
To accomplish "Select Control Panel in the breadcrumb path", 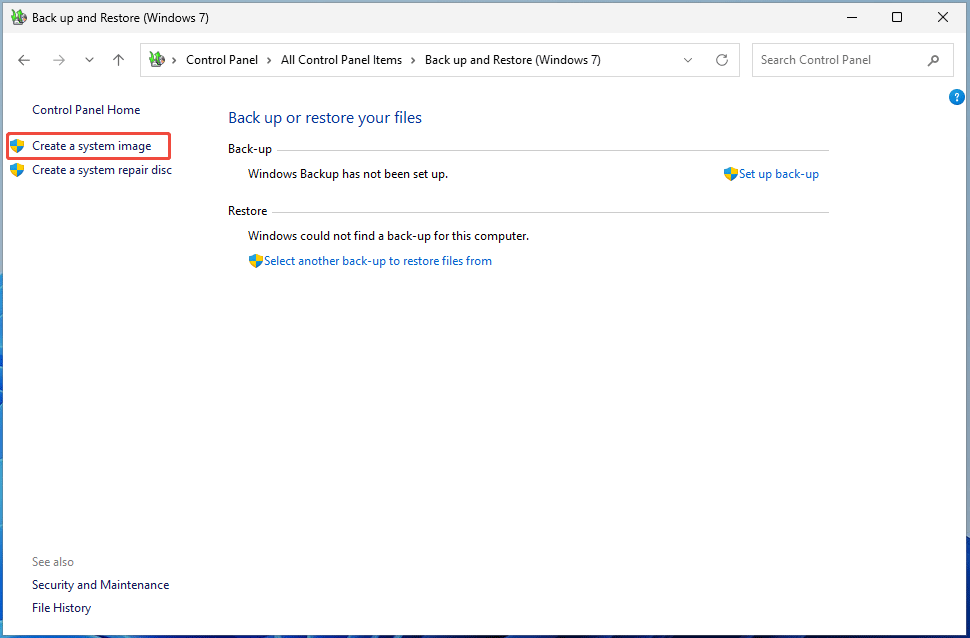I will pyautogui.click(x=222, y=60).
